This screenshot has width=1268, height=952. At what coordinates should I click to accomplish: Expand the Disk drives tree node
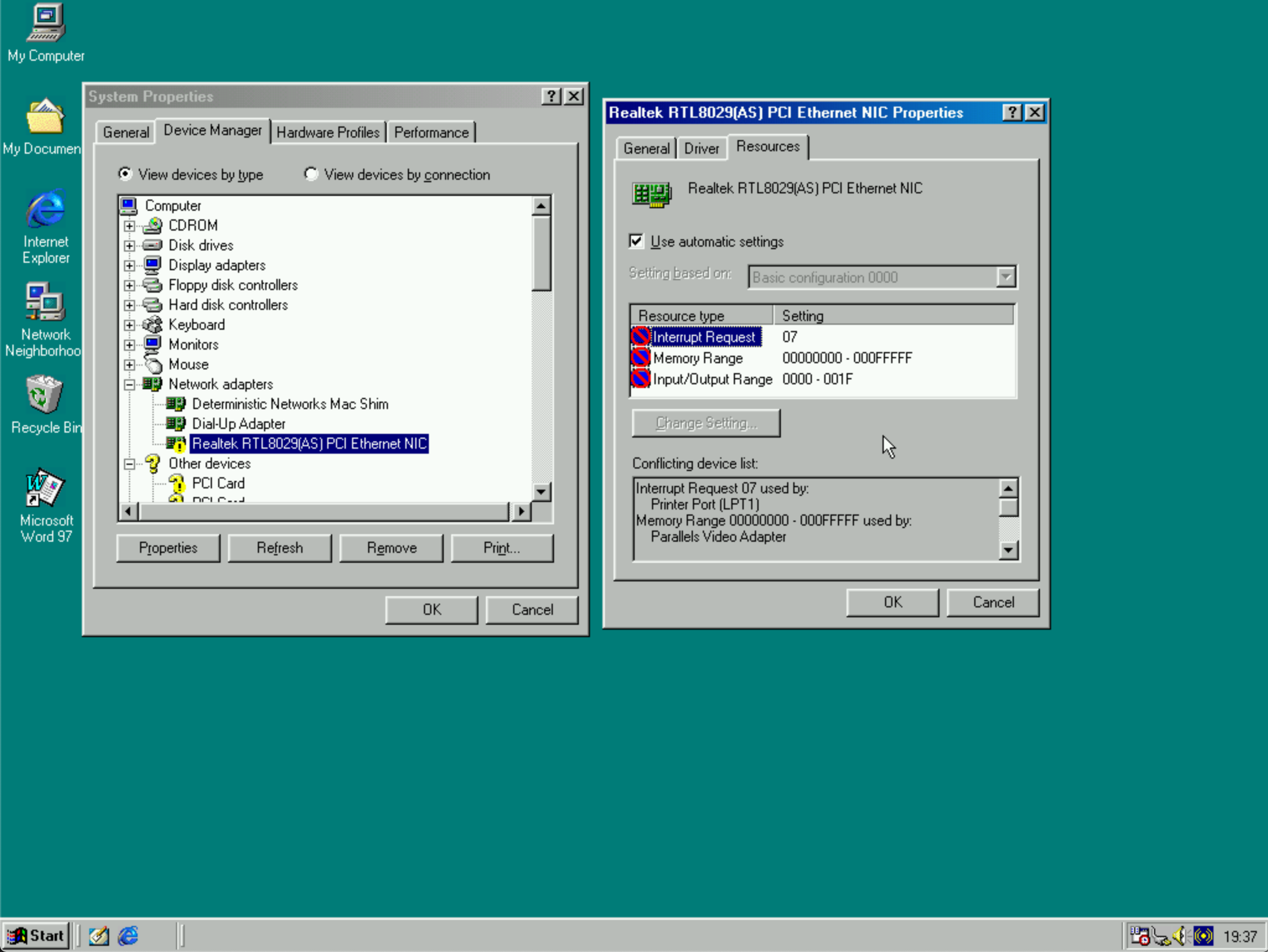pos(129,245)
